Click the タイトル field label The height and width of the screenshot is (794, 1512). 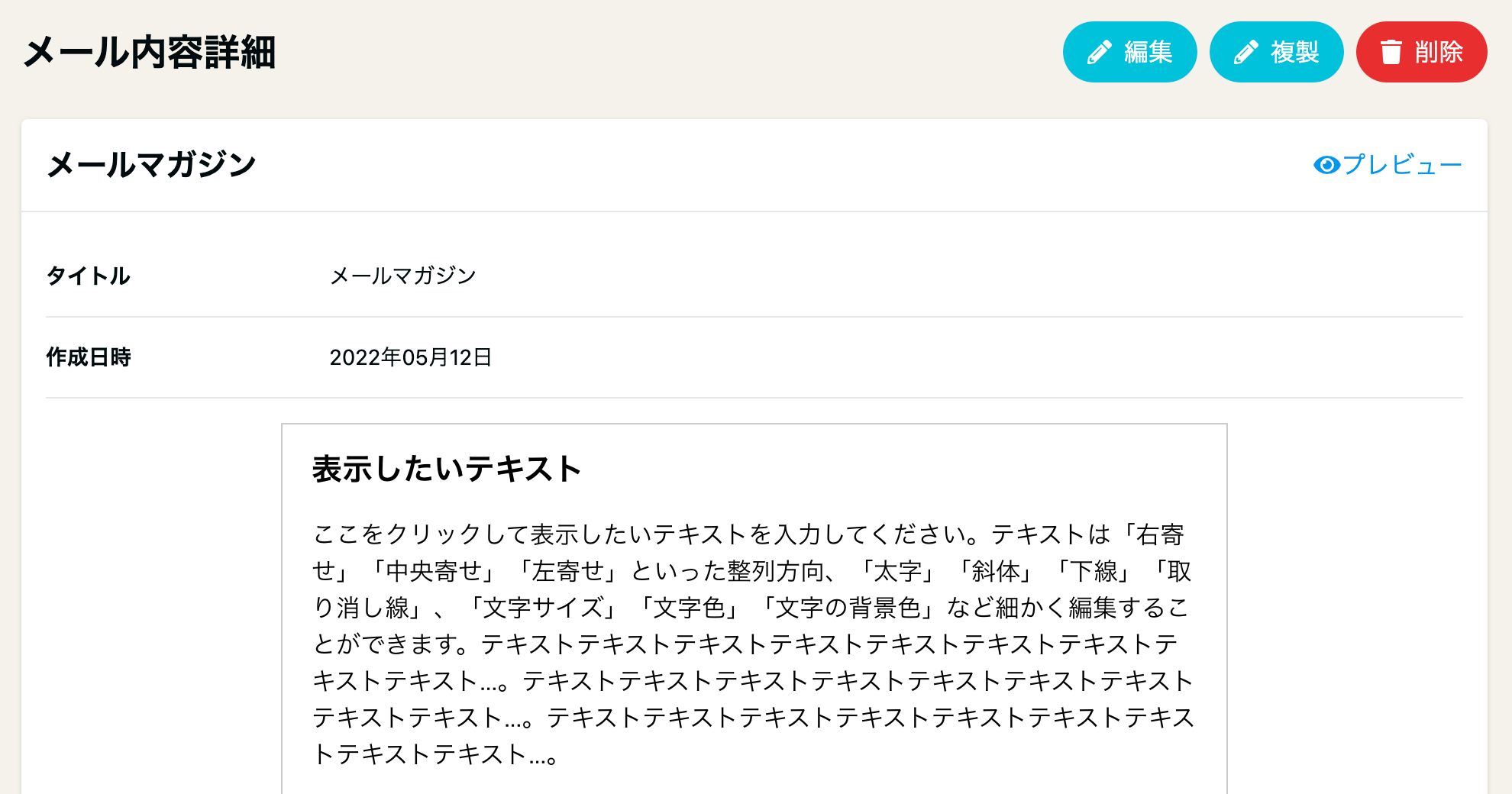pos(88,276)
